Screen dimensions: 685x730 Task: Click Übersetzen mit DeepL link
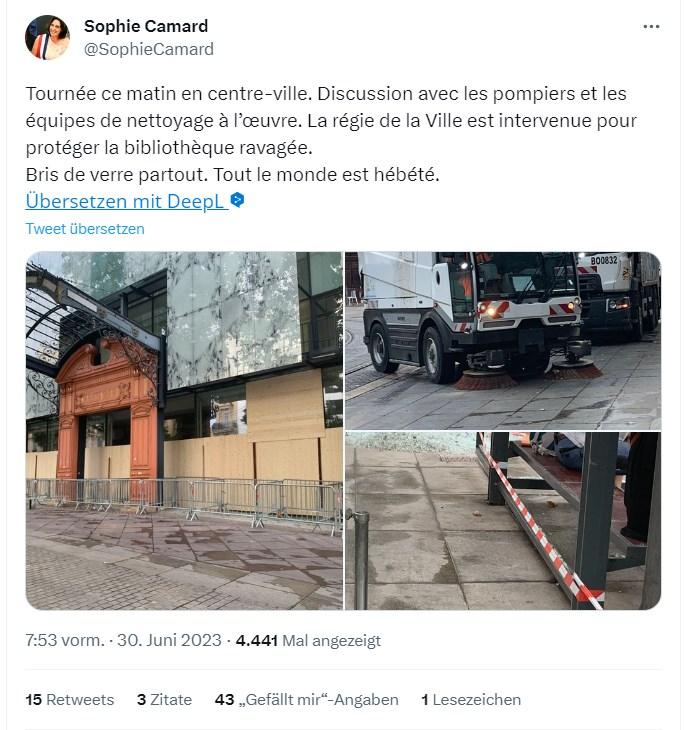click(x=126, y=201)
